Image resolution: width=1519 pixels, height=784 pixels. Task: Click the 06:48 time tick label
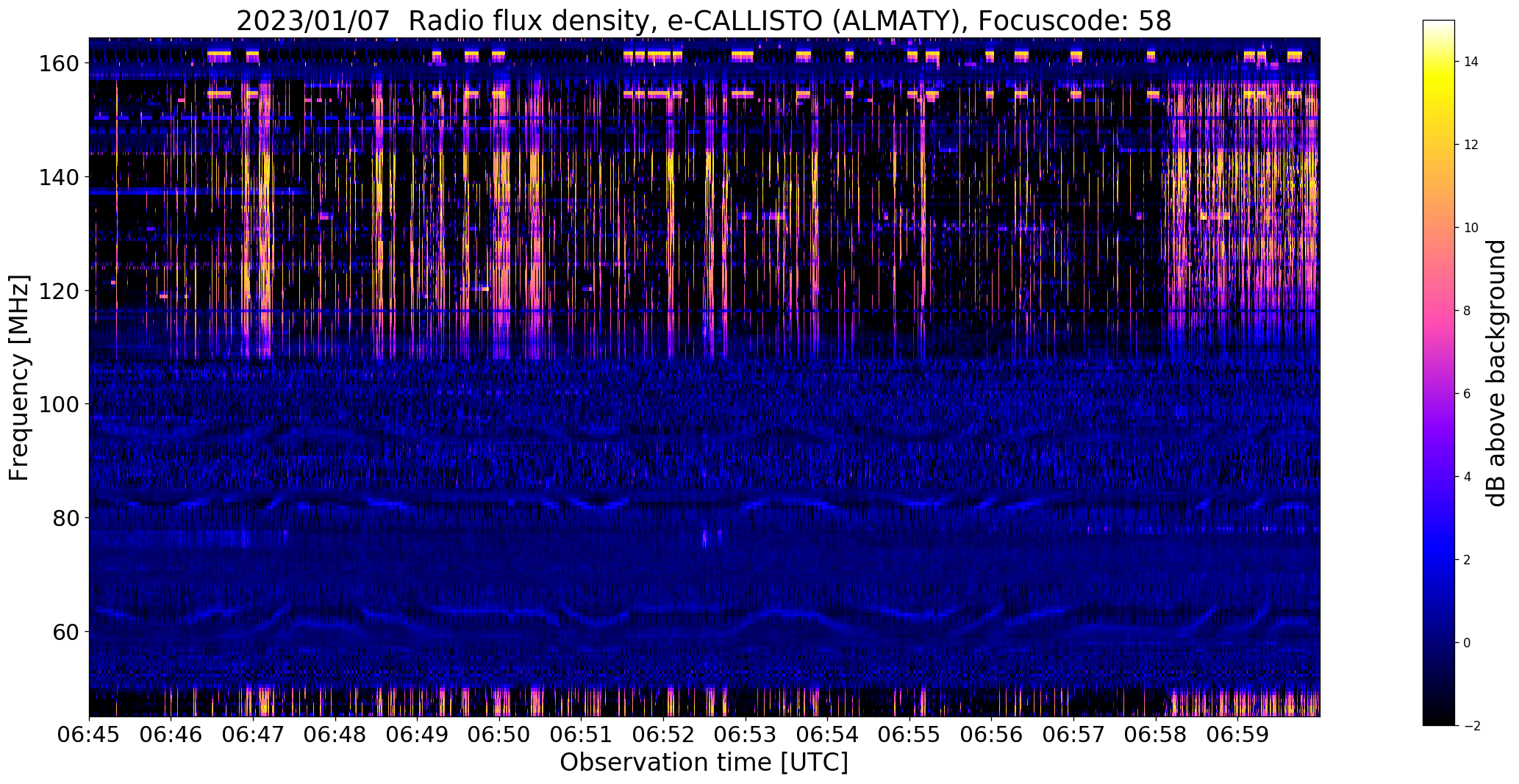(x=335, y=733)
